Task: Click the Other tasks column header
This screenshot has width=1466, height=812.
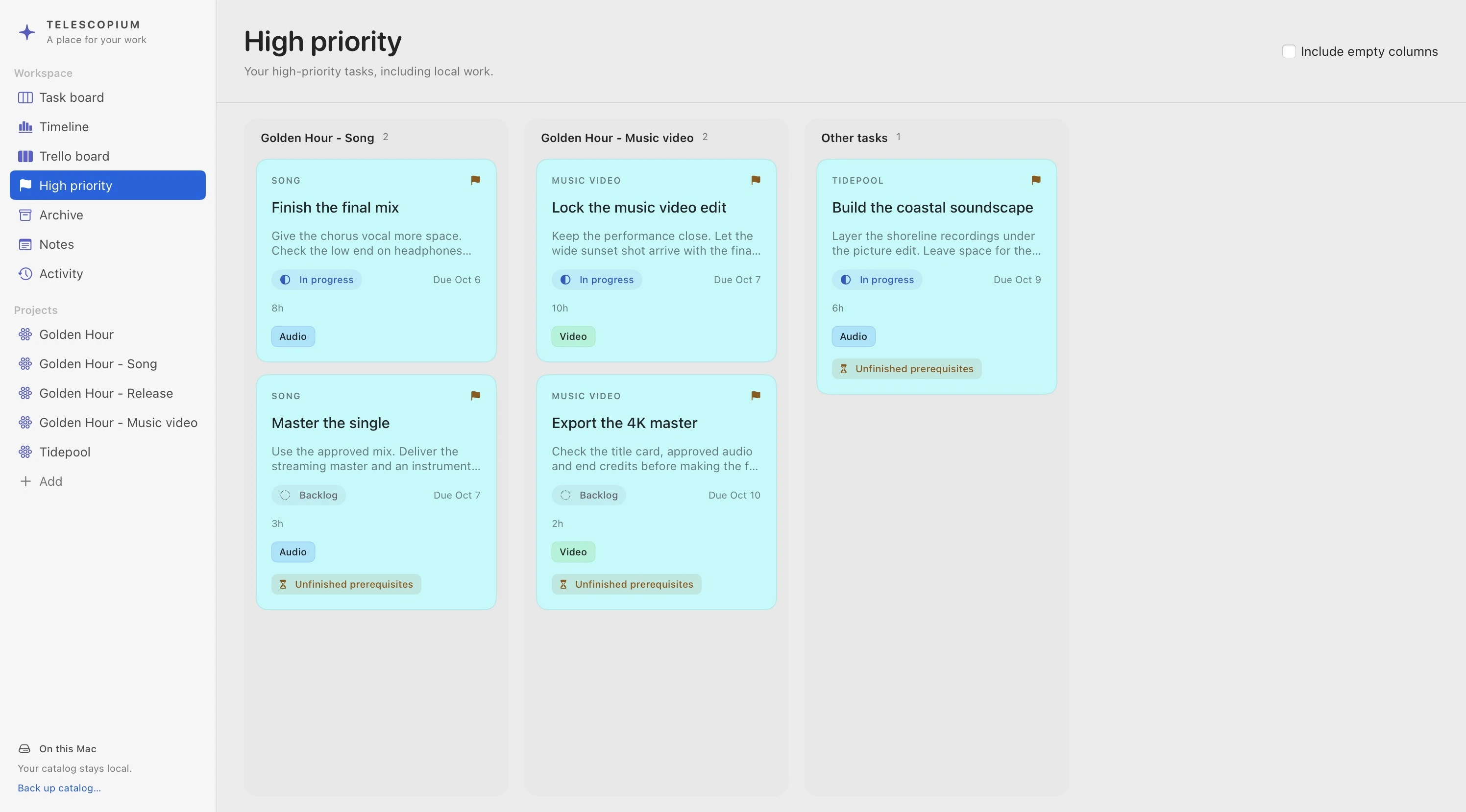Action: point(854,138)
